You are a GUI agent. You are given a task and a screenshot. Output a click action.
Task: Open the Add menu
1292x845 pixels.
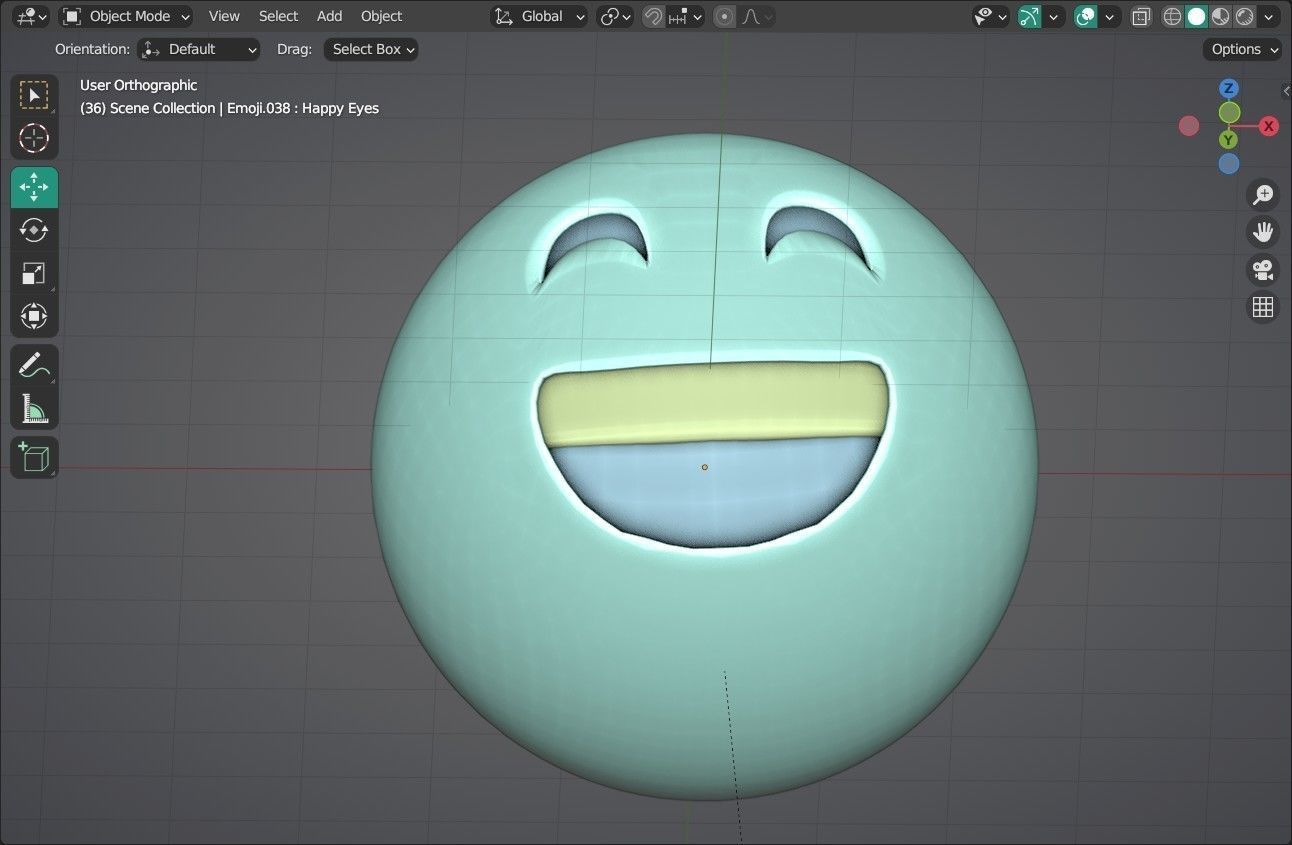(x=329, y=16)
